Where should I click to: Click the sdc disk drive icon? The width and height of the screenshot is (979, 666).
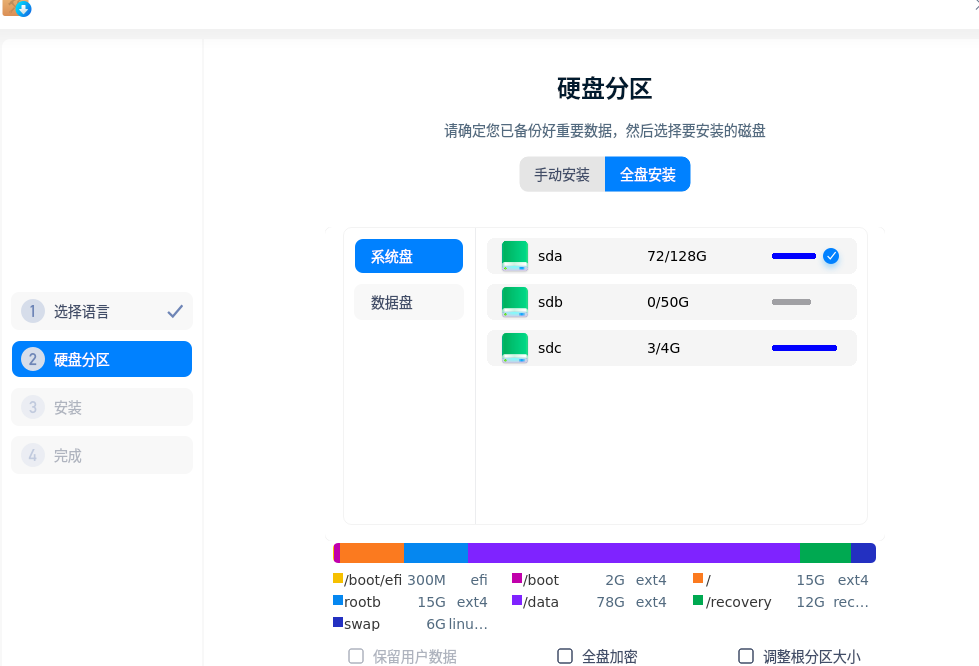pos(514,348)
